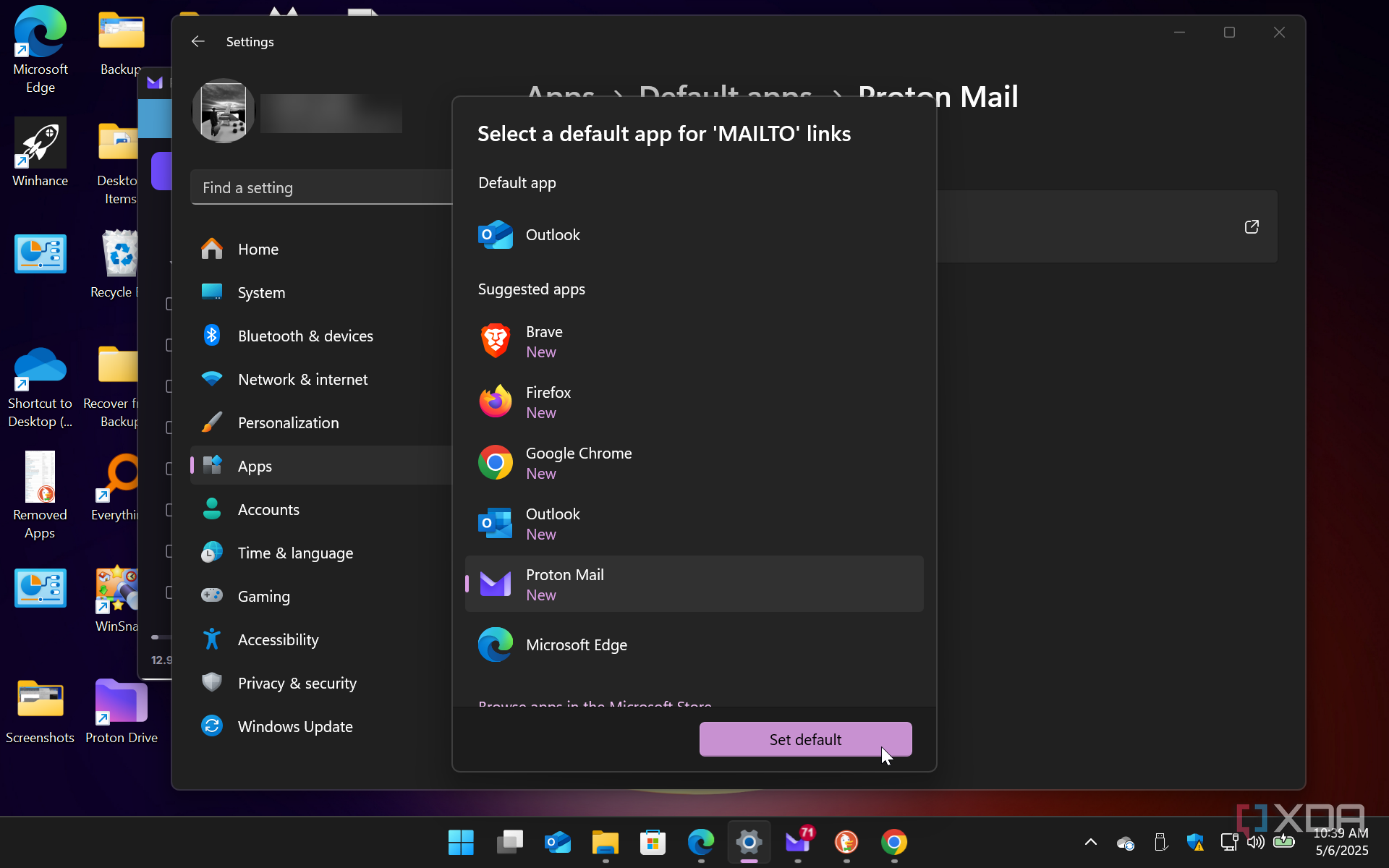Select Microsoft Edge desktop shortcut
The image size is (1389, 868).
pyautogui.click(x=41, y=50)
